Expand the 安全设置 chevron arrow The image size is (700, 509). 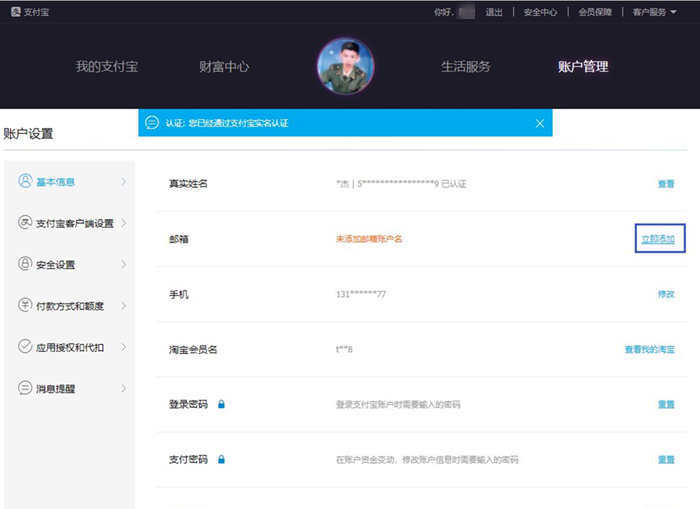click(x=124, y=264)
